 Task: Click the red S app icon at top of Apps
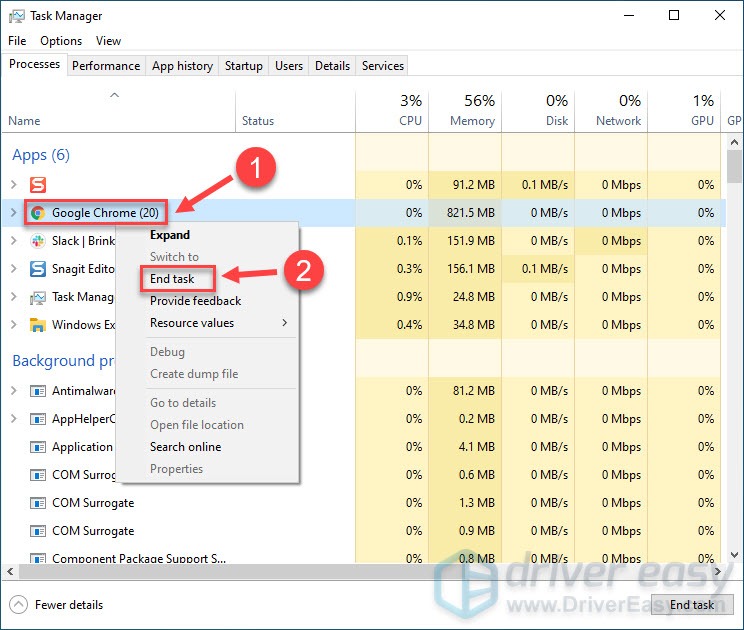pyautogui.click(x=38, y=185)
